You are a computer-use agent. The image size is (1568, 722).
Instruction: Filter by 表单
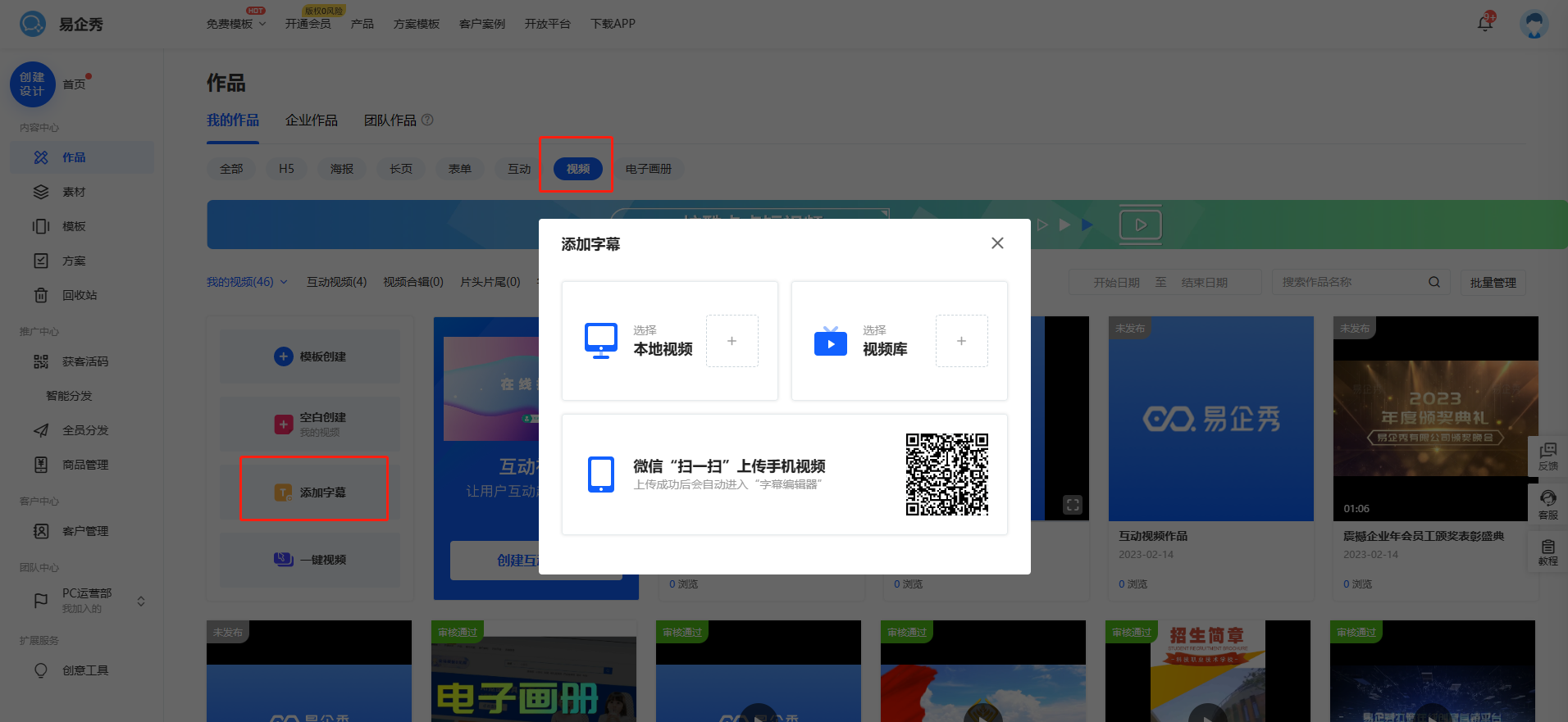coord(460,169)
